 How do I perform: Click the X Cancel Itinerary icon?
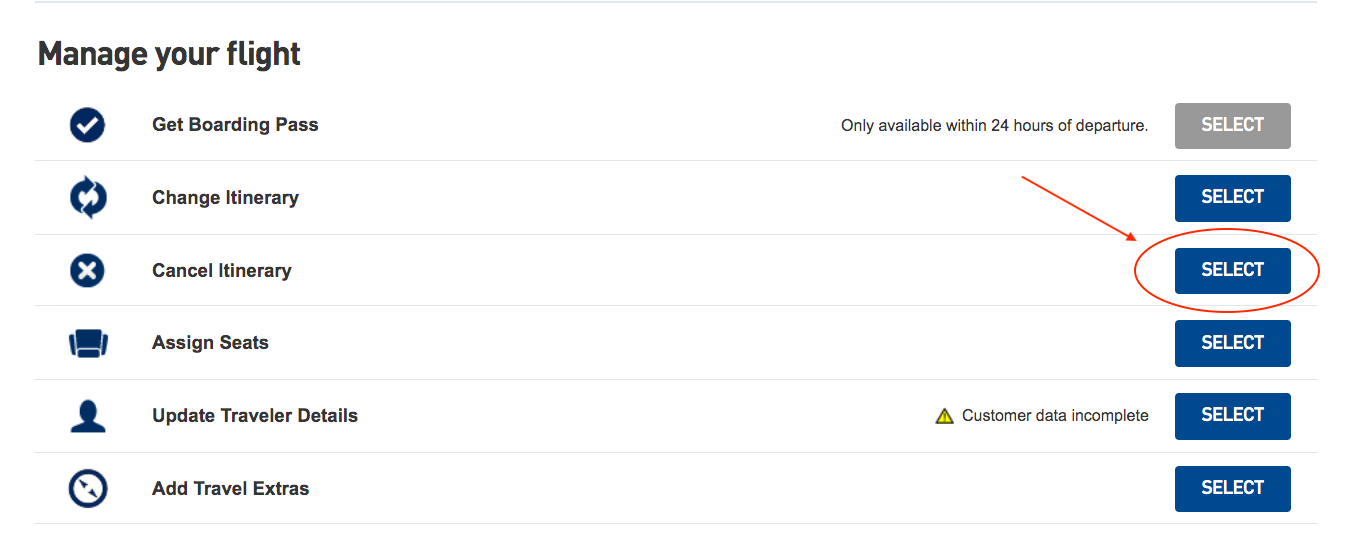click(88, 270)
